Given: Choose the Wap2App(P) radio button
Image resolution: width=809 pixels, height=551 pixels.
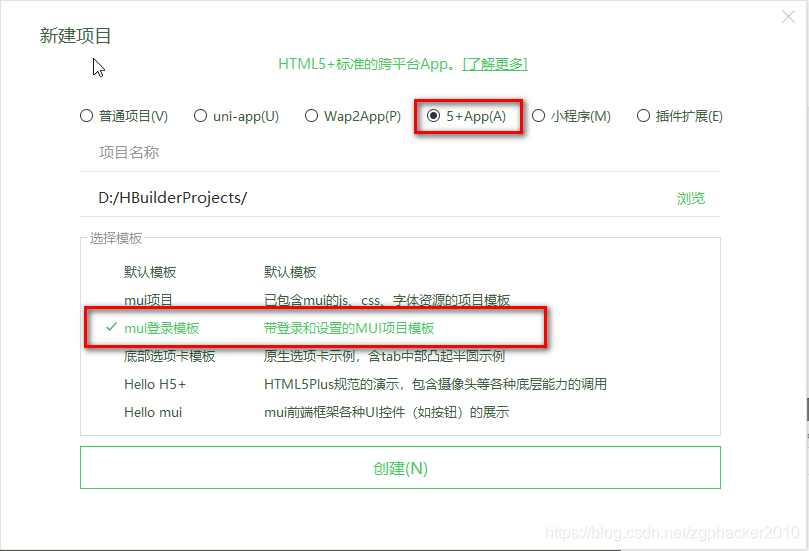Looking at the screenshot, I should point(353,116).
